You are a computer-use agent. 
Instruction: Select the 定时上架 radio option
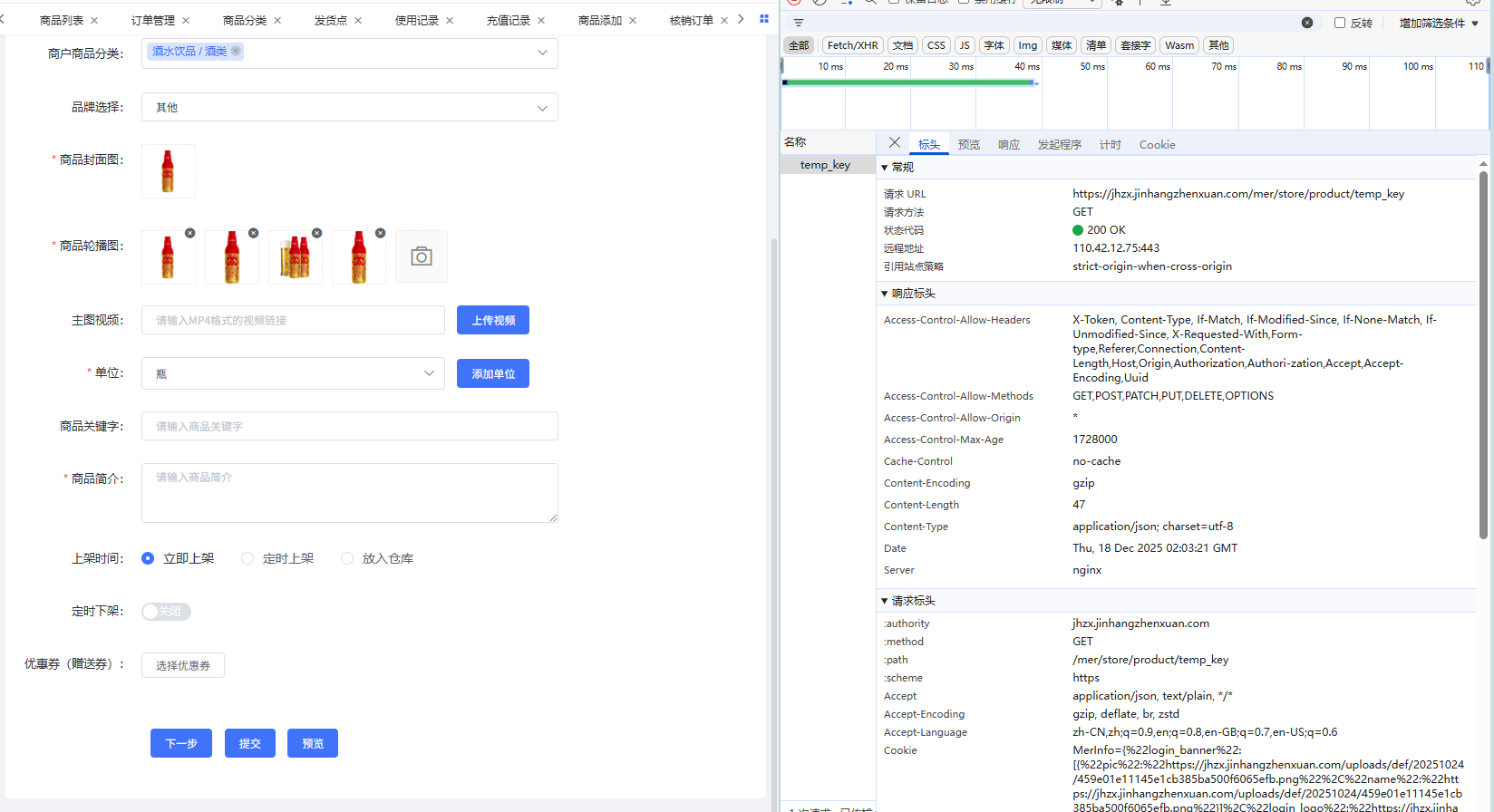(247, 558)
